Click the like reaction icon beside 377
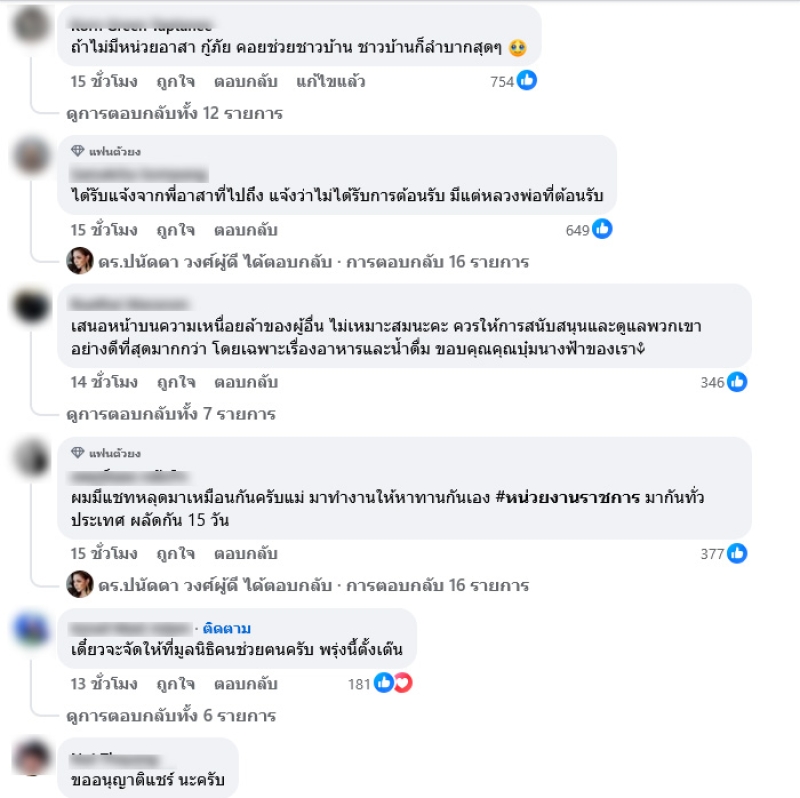This screenshot has width=800, height=798. coord(737,553)
